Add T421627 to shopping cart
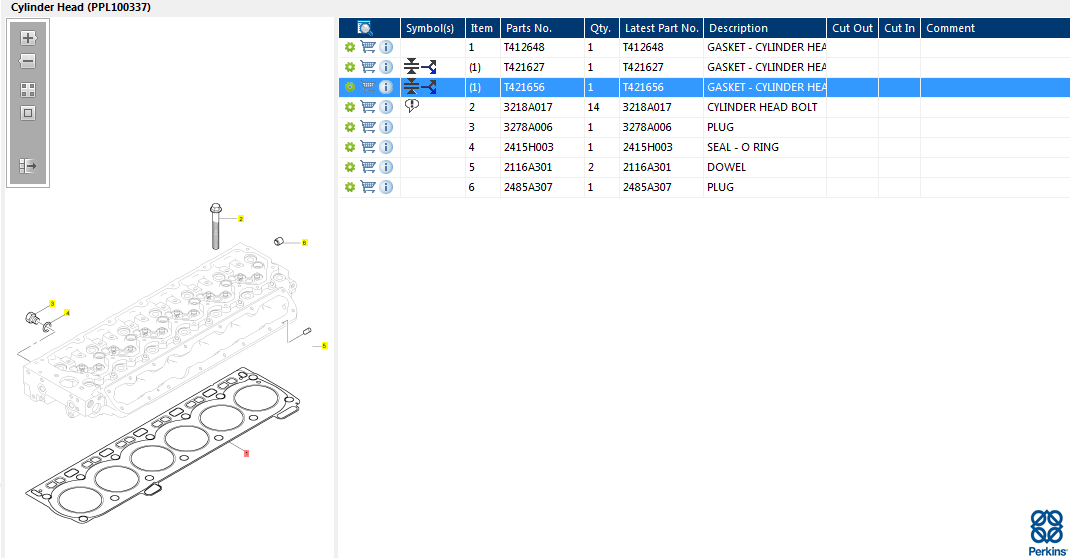Image resolution: width=1070 pixels, height=558 pixels. tap(368, 67)
